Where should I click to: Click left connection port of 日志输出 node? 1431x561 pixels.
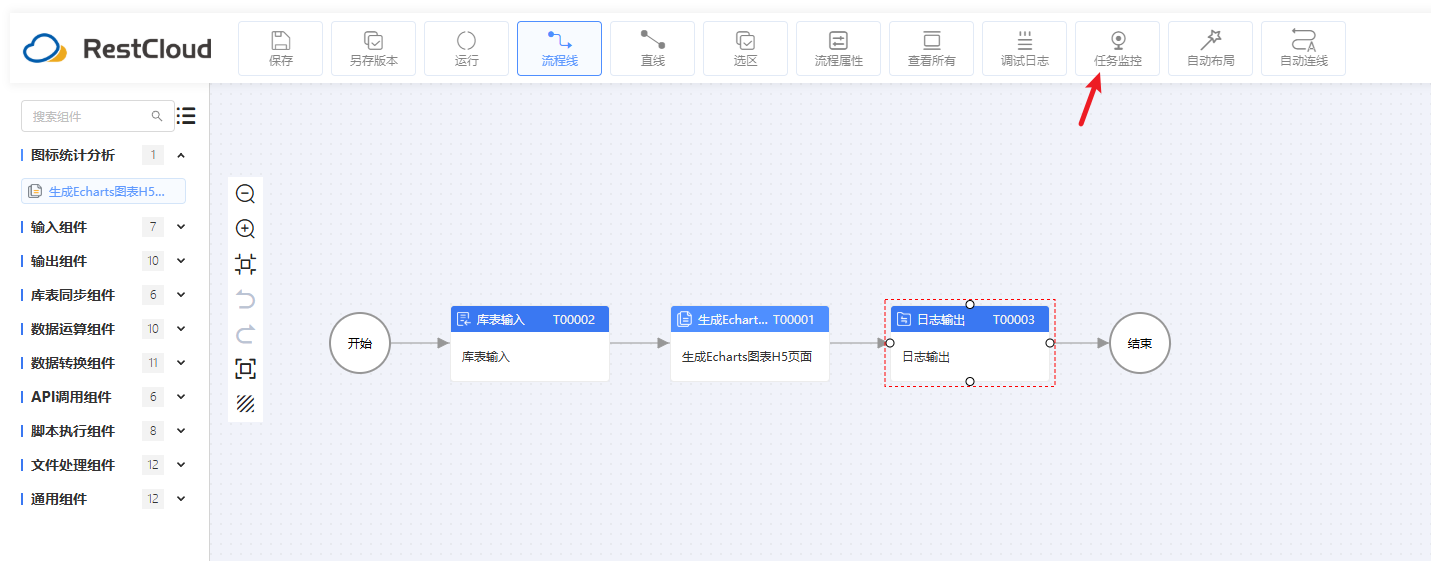click(x=890, y=343)
